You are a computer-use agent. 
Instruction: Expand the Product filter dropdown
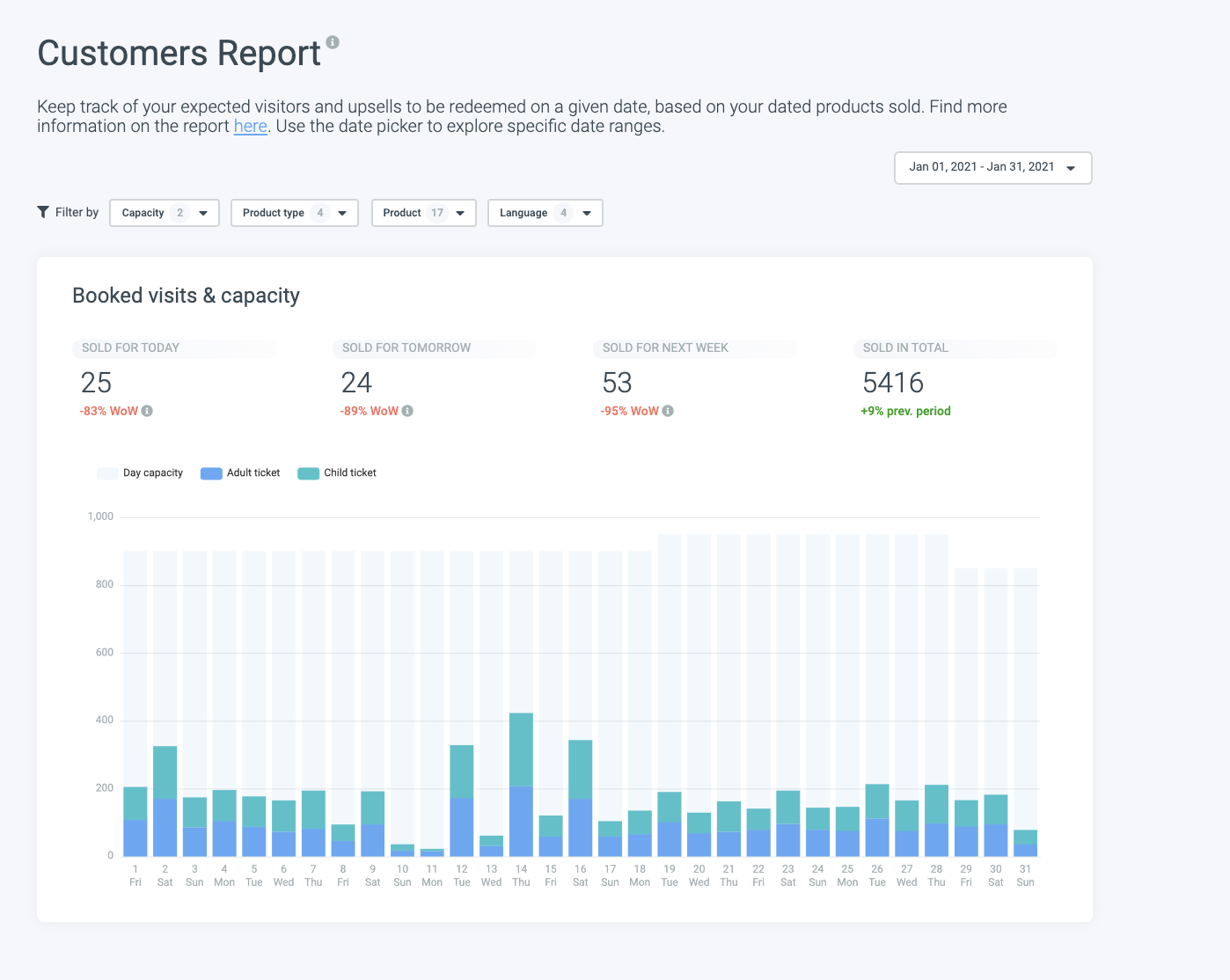423,213
